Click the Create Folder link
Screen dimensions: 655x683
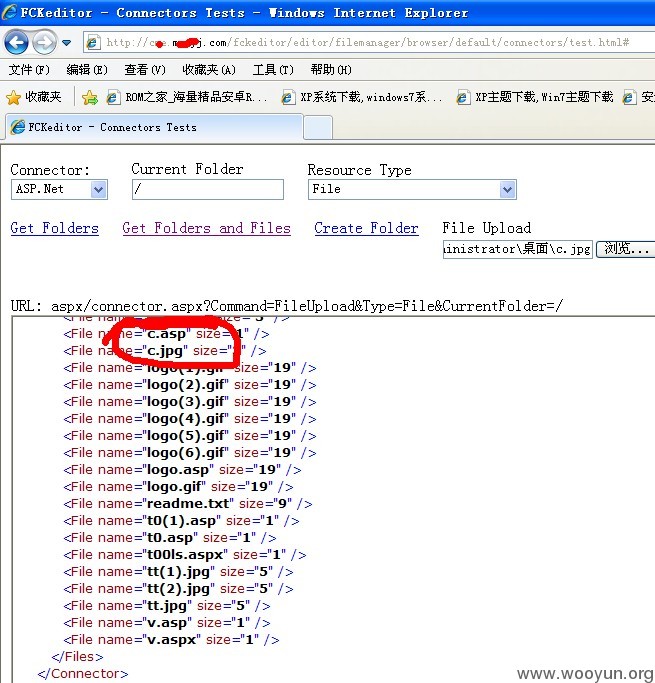click(x=366, y=228)
